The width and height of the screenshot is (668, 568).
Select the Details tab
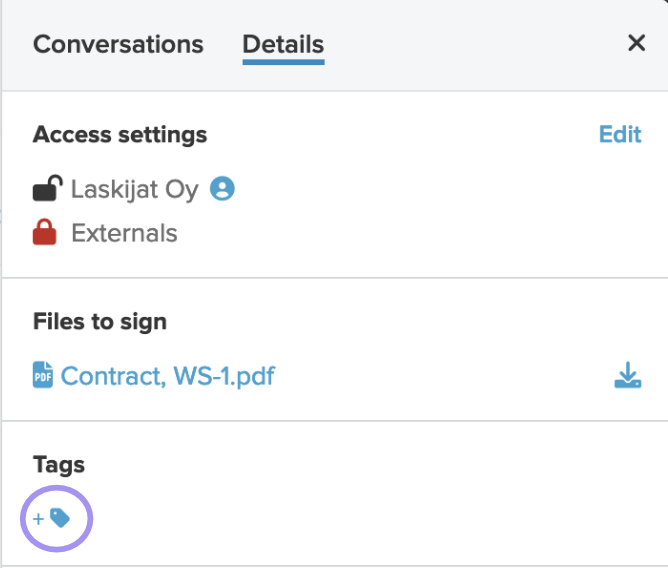coord(283,44)
